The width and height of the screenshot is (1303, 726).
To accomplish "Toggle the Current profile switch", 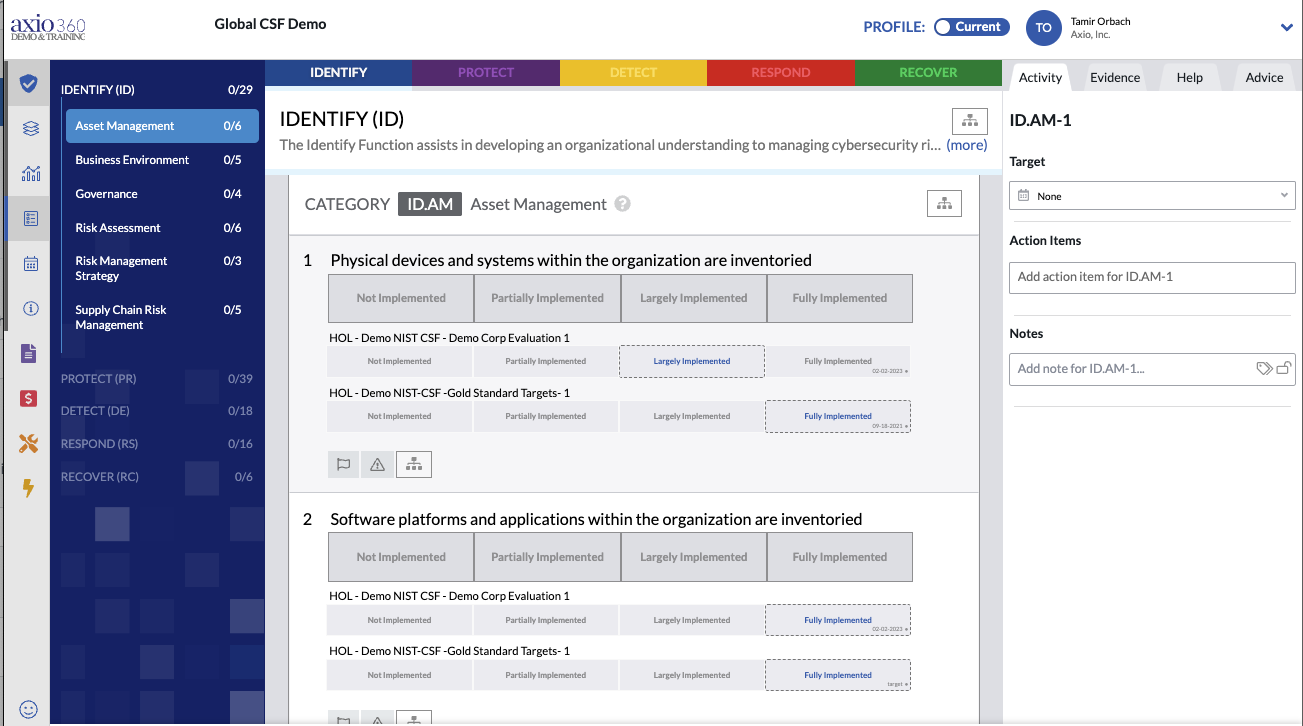I will (971, 27).
